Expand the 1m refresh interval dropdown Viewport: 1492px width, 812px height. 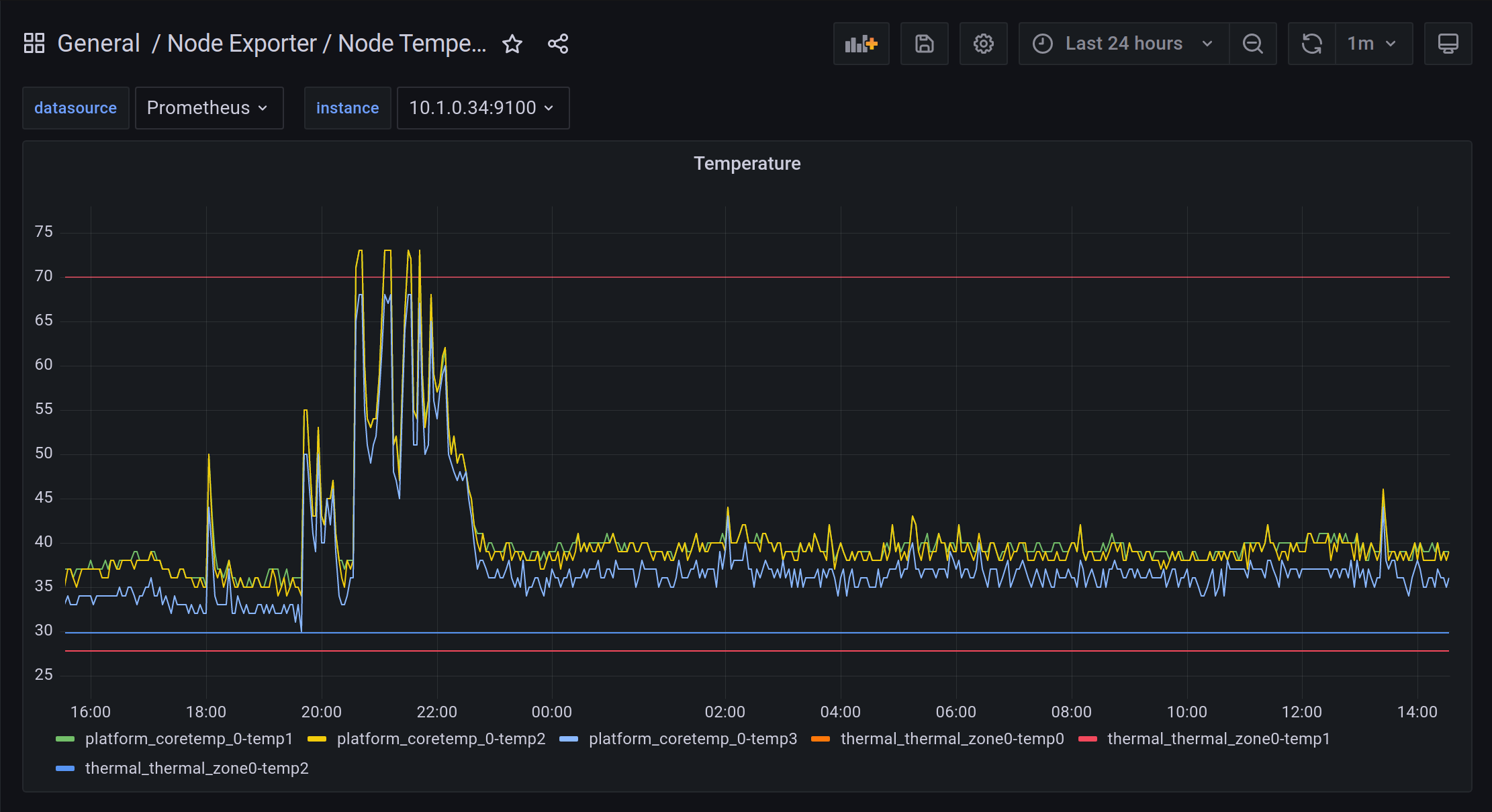pyautogui.click(x=1373, y=44)
